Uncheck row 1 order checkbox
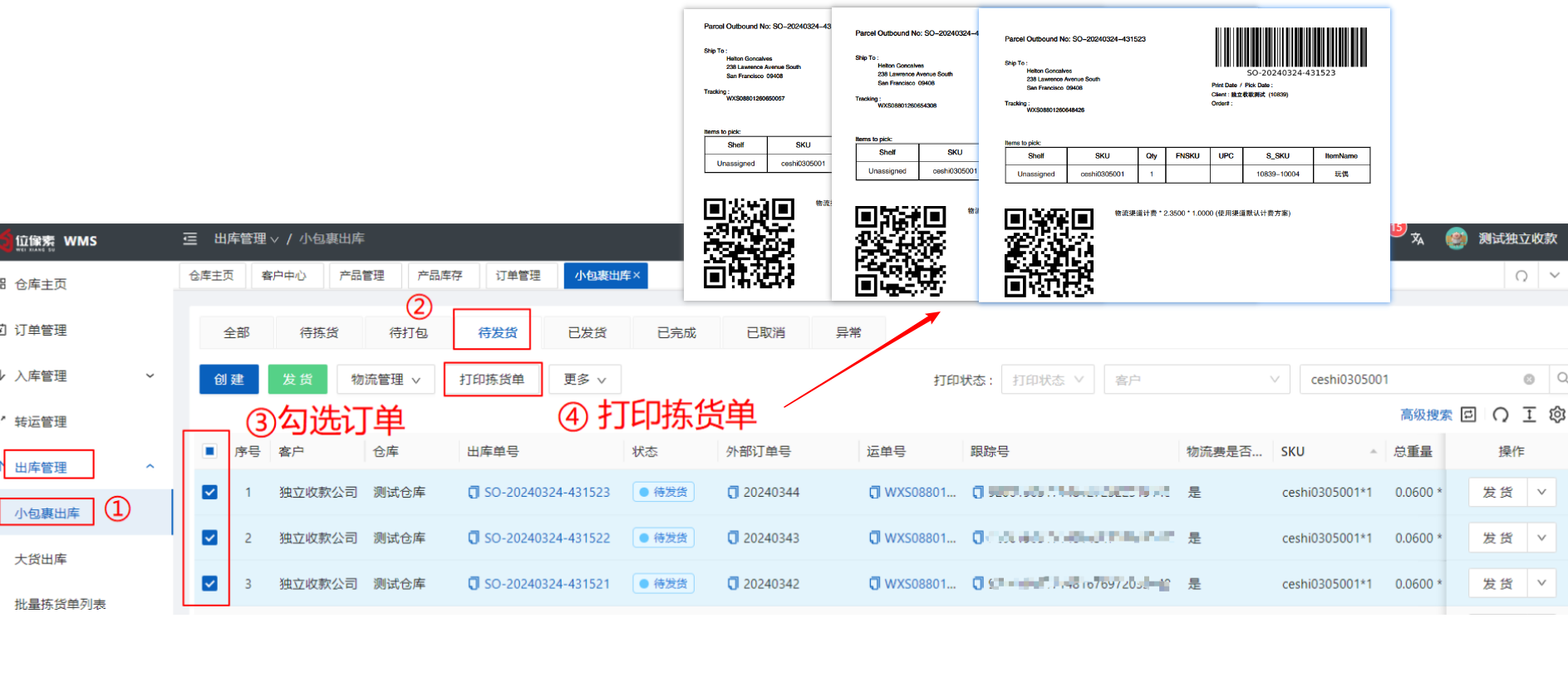1568x692 pixels. pos(209,493)
